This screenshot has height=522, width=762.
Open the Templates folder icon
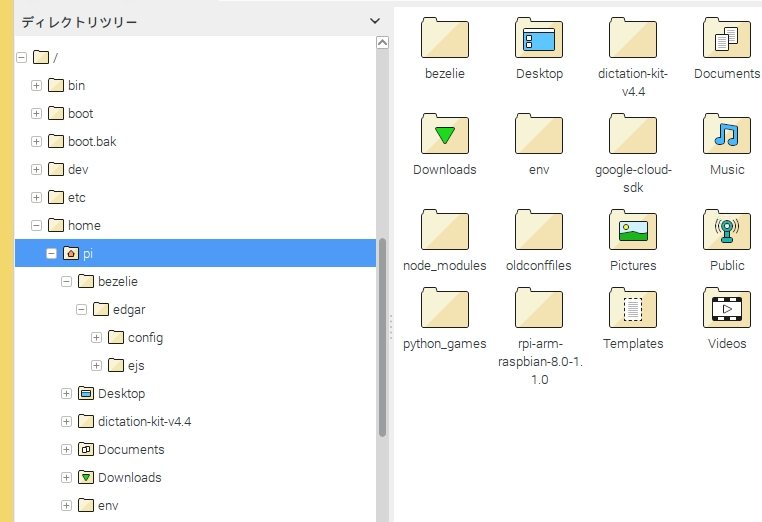point(633,309)
